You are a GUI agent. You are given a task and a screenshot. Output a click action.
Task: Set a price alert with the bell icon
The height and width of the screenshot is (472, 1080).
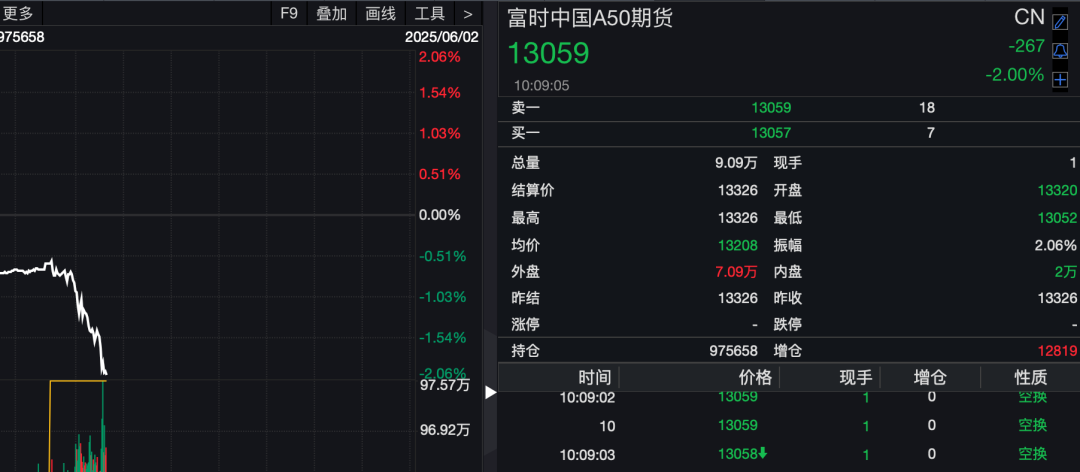click(x=1060, y=50)
